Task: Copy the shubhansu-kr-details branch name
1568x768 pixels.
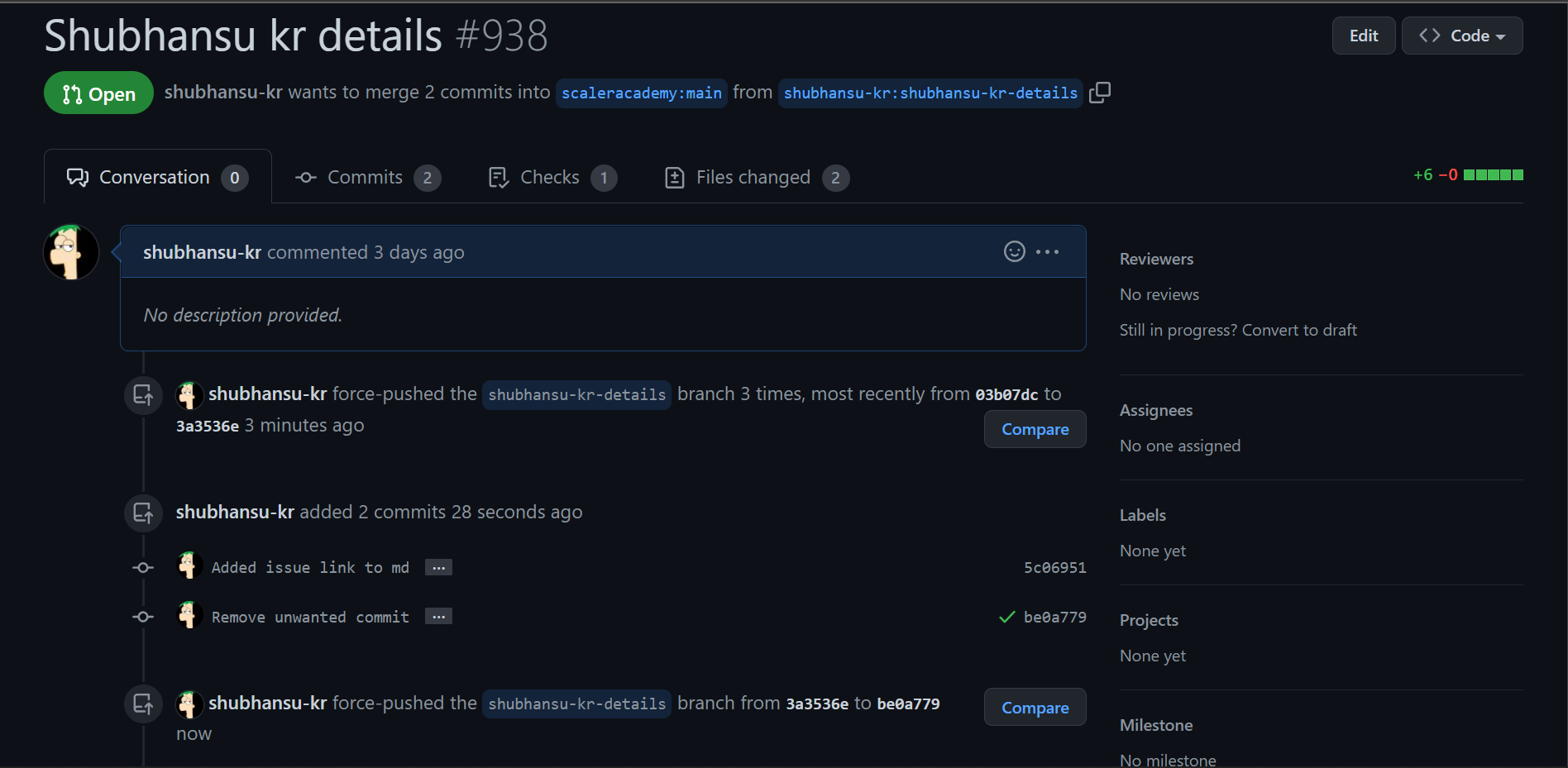Action: [1100, 93]
